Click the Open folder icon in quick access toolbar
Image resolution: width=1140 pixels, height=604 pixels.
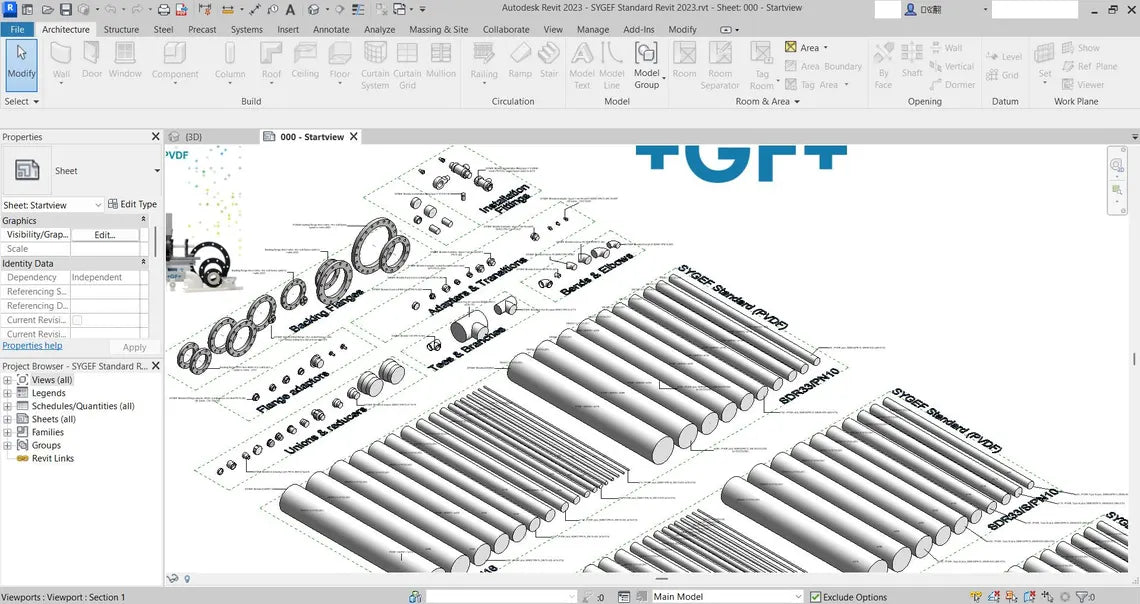[x=47, y=9]
